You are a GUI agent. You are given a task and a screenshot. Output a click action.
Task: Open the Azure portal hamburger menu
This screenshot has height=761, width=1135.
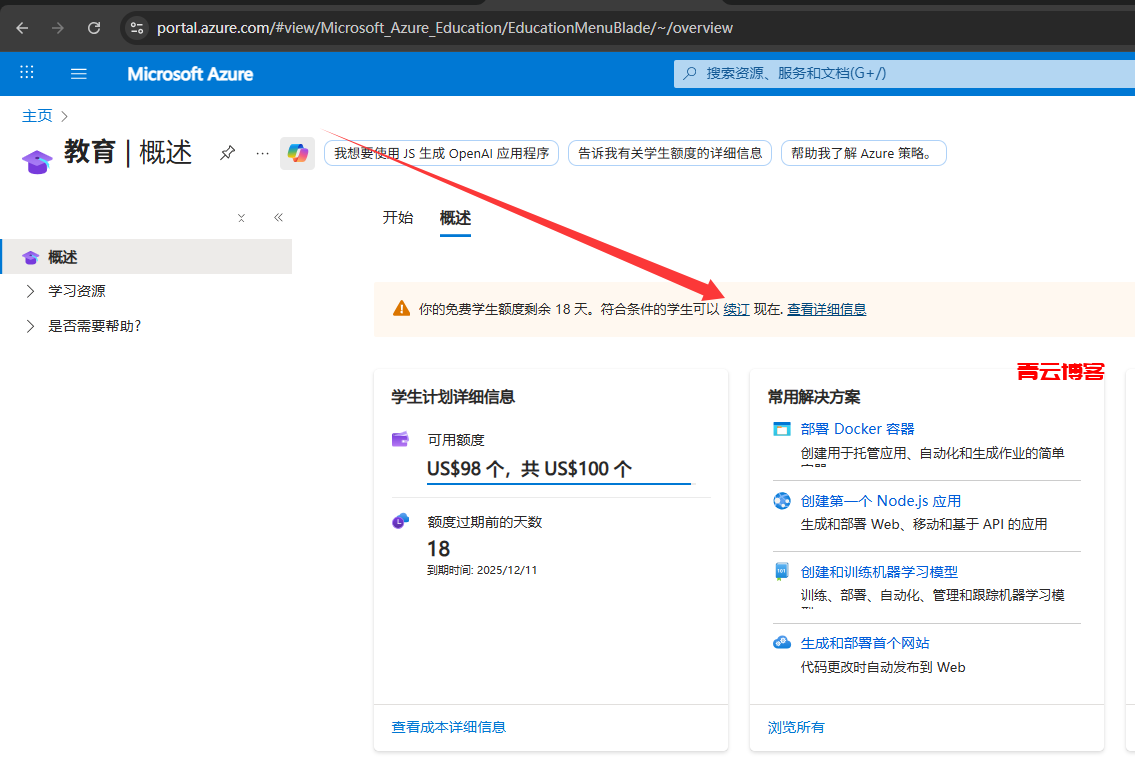(x=79, y=74)
